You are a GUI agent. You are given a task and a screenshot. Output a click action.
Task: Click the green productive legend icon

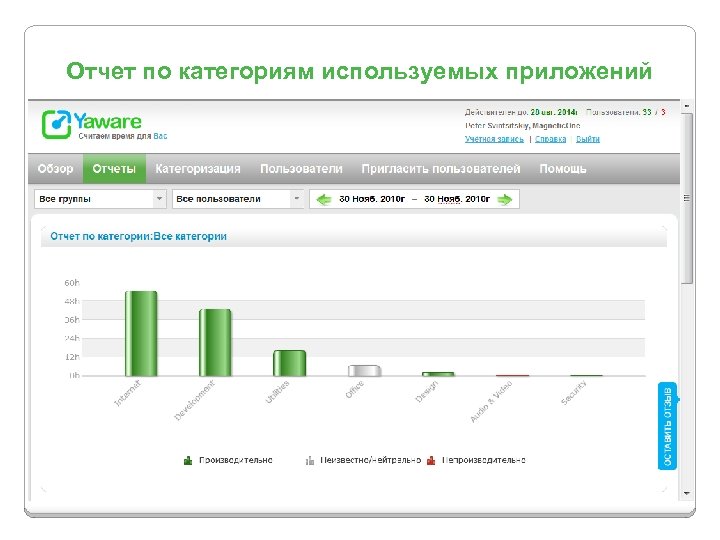tap(188, 460)
